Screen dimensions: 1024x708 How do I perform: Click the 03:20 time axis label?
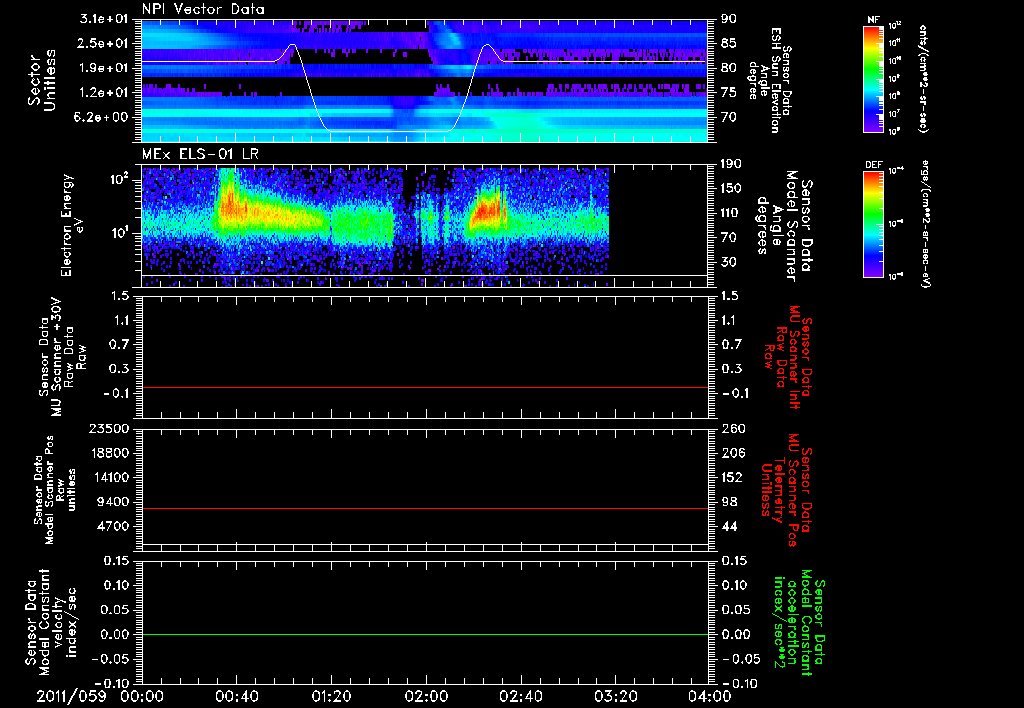(x=615, y=696)
